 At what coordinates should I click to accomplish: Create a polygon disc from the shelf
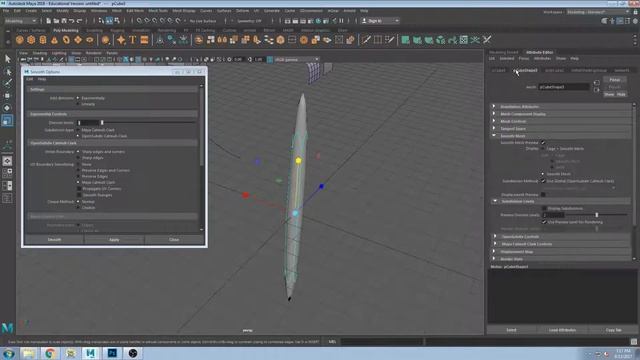click(x=89, y=40)
